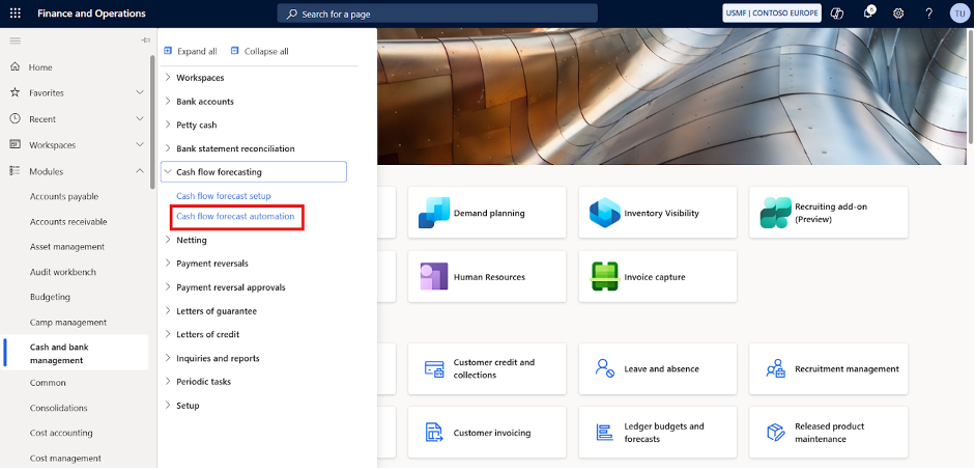Click the hamburger navigation menu icon

tap(15, 40)
